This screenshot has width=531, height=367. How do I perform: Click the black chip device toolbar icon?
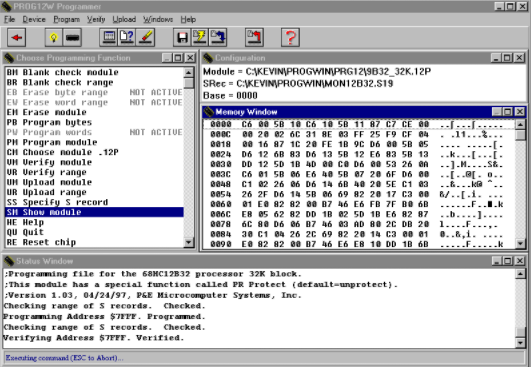coord(72,37)
